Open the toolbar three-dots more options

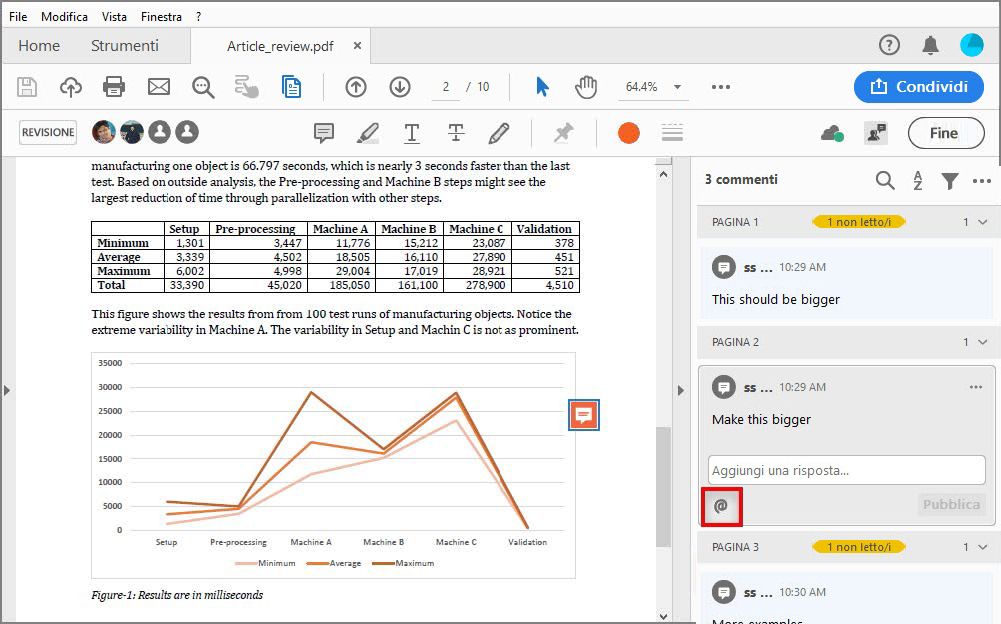(x=721, y=87)
